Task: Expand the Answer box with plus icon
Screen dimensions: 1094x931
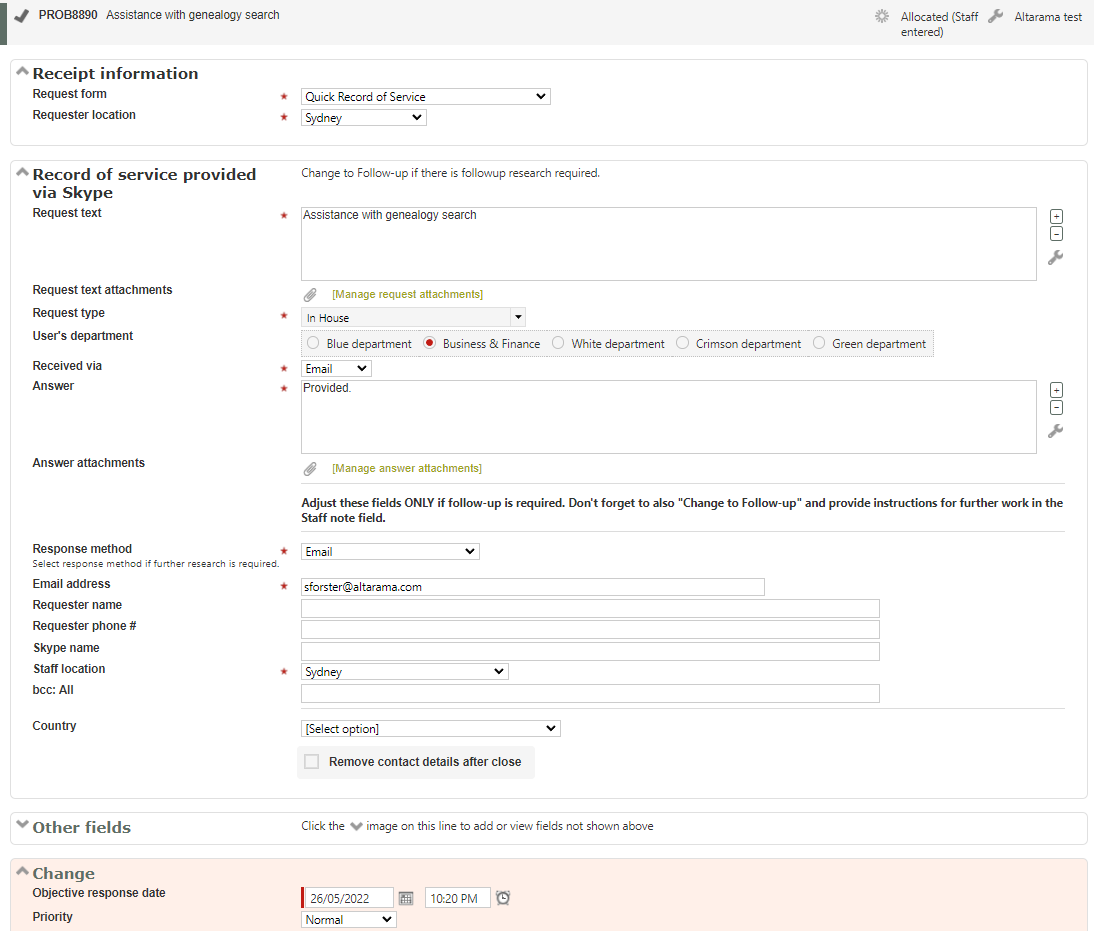Action: click(1056, 390)
